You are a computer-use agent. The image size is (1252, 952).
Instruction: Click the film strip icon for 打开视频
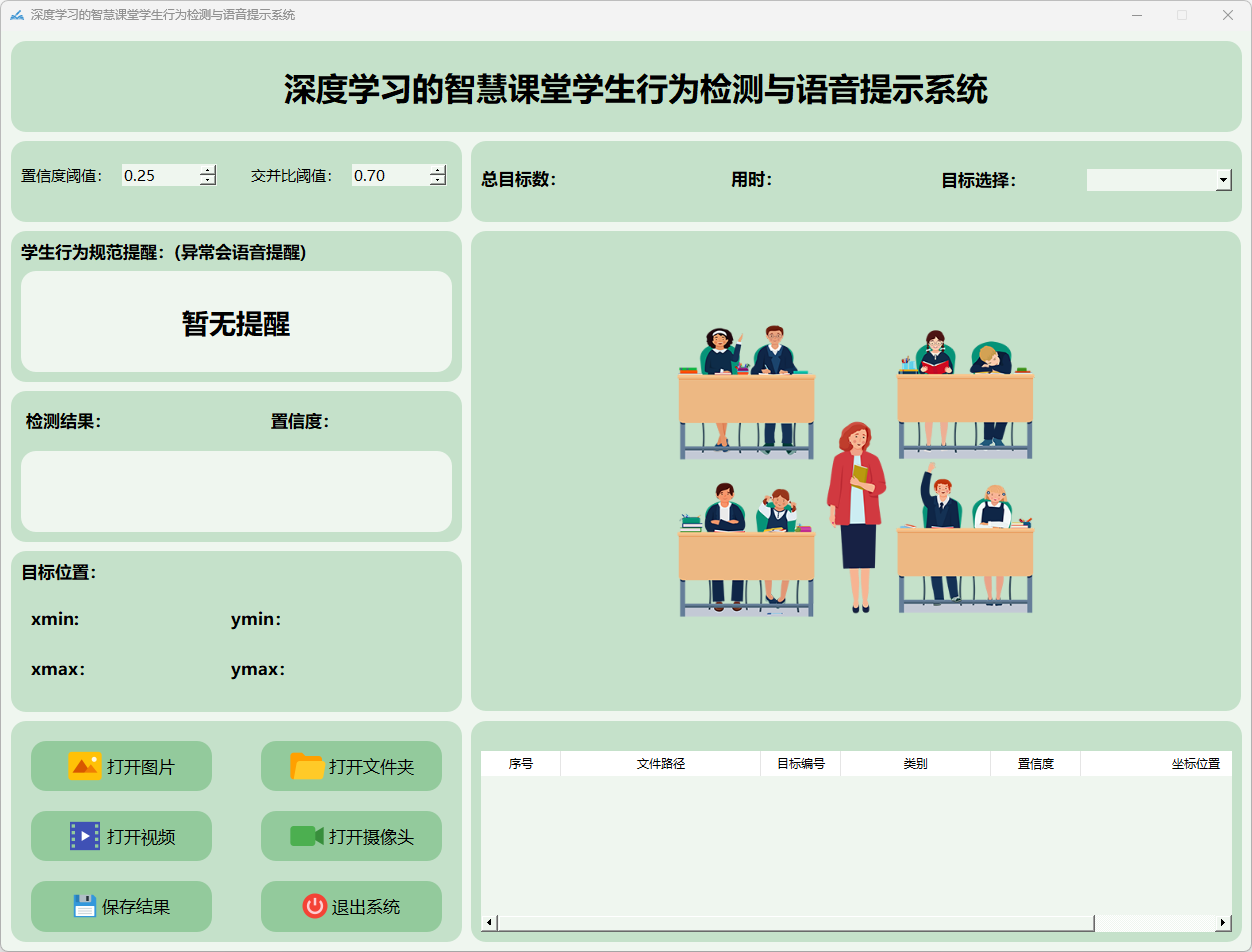pos(85,836)
